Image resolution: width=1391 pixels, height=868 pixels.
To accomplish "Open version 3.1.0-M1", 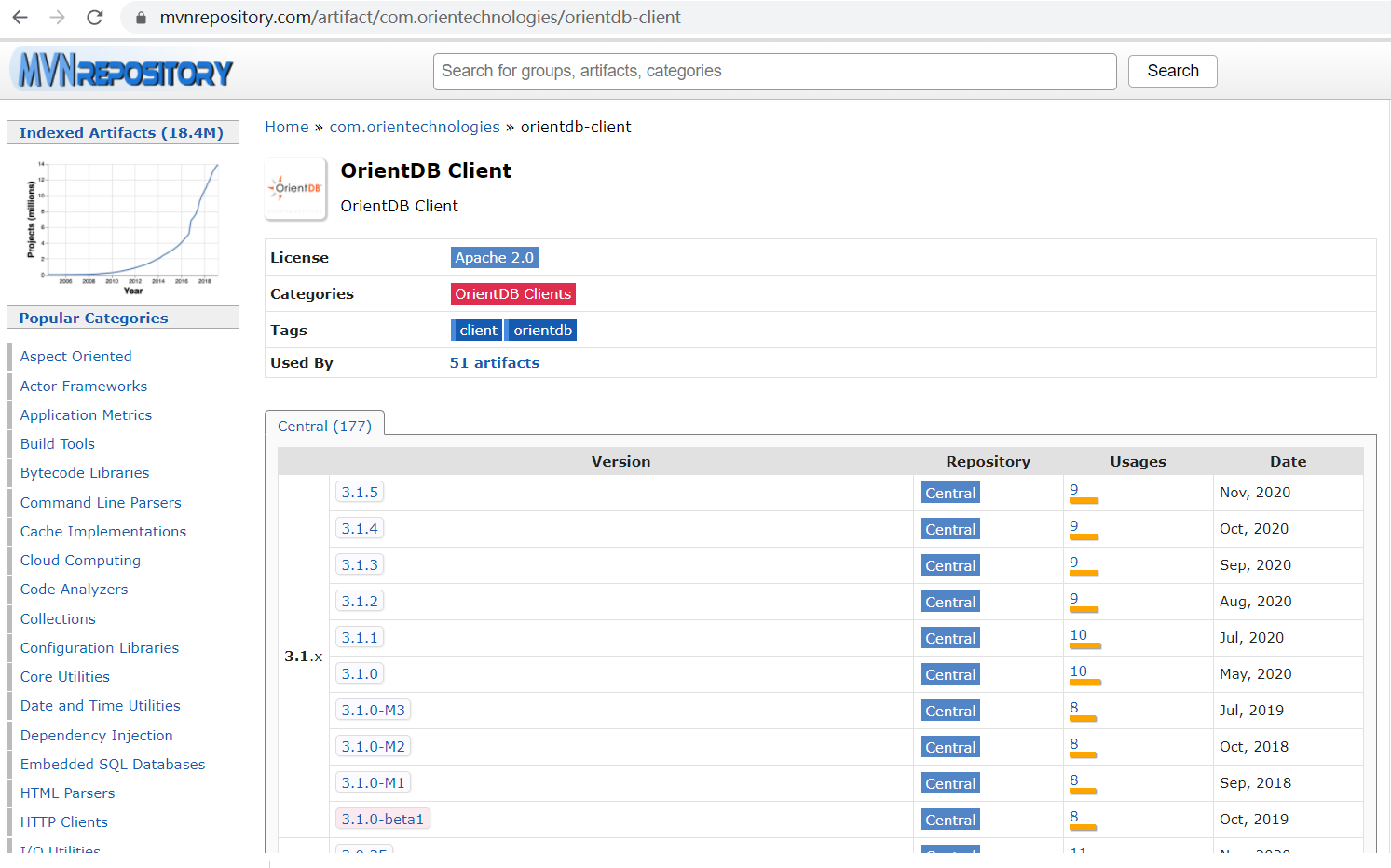I will 373,782.
